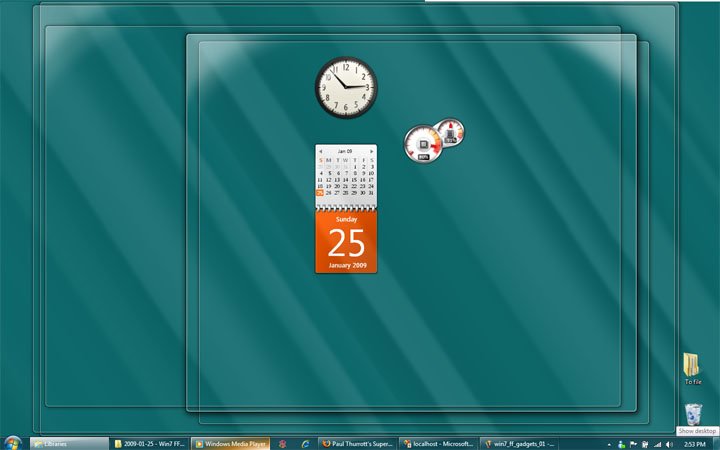This screenshot has height=450, width=720.
Task: Launch Internet Explorer from the taskbar
Action: pyautogui.click(x=305, y=444)
